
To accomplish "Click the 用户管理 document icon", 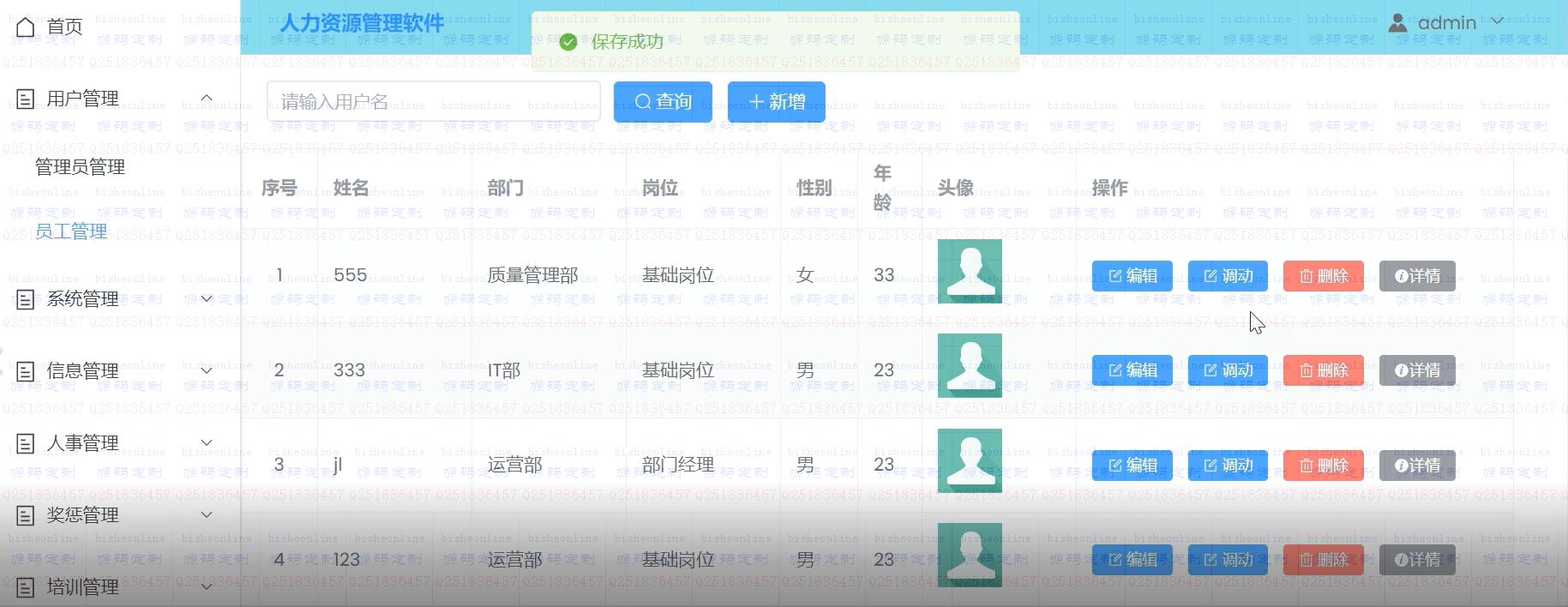I will [26, 99].
